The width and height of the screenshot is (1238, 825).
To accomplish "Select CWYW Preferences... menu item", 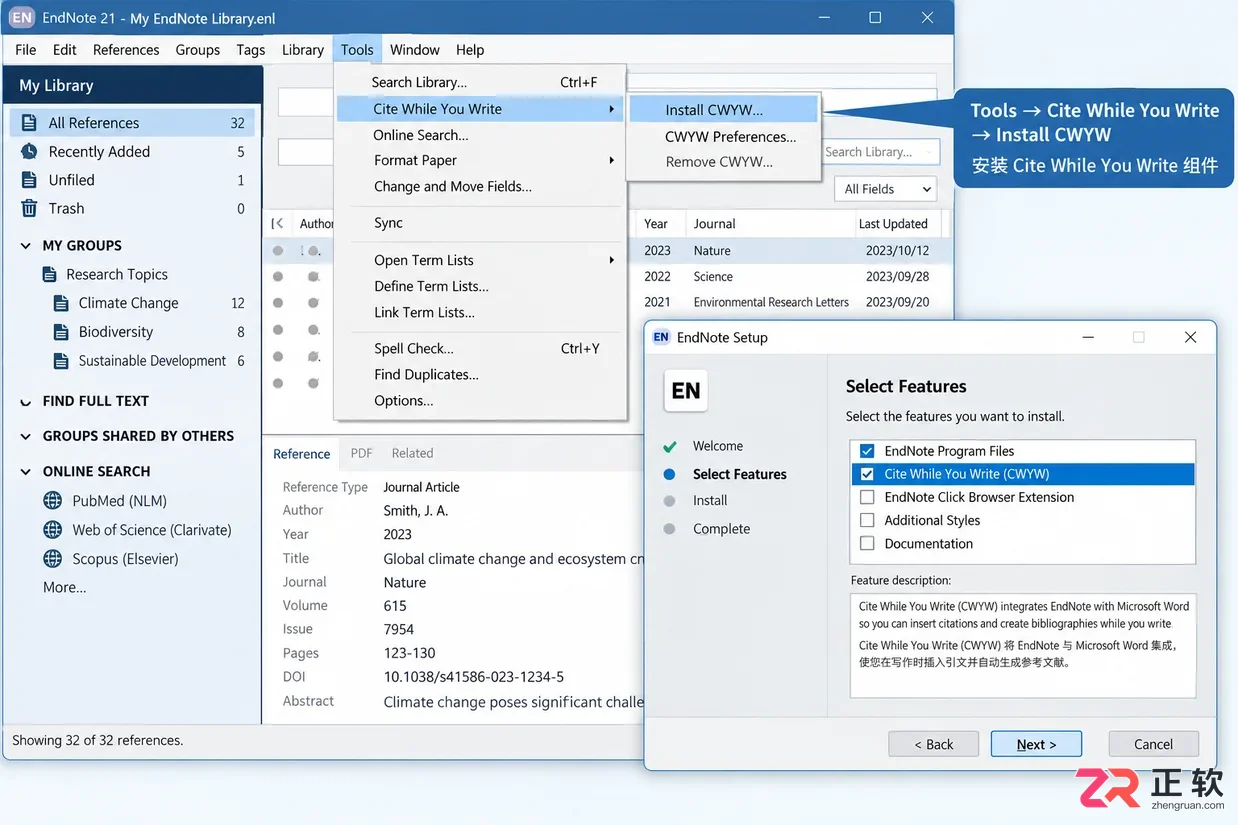I will tap(723, 137).
